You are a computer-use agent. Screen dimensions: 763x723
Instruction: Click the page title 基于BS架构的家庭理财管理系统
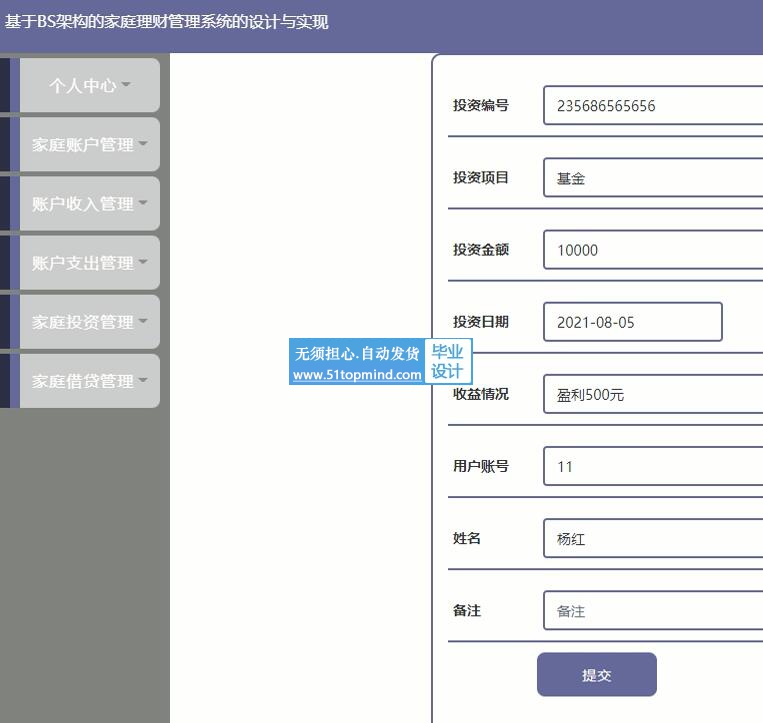coord(166,22)
